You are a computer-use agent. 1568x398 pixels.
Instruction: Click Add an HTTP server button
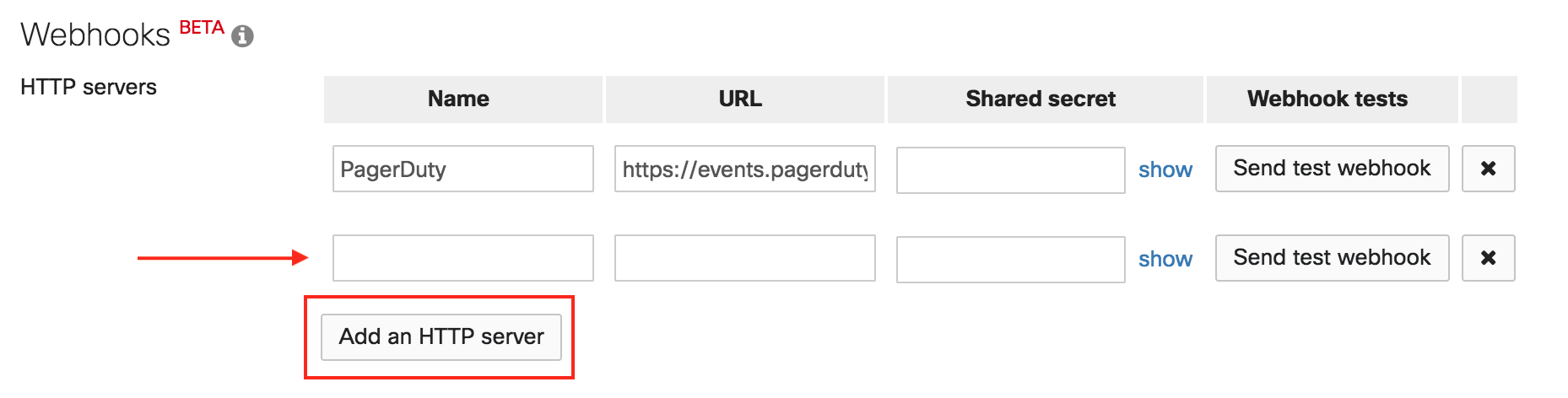tap(441, 337)
